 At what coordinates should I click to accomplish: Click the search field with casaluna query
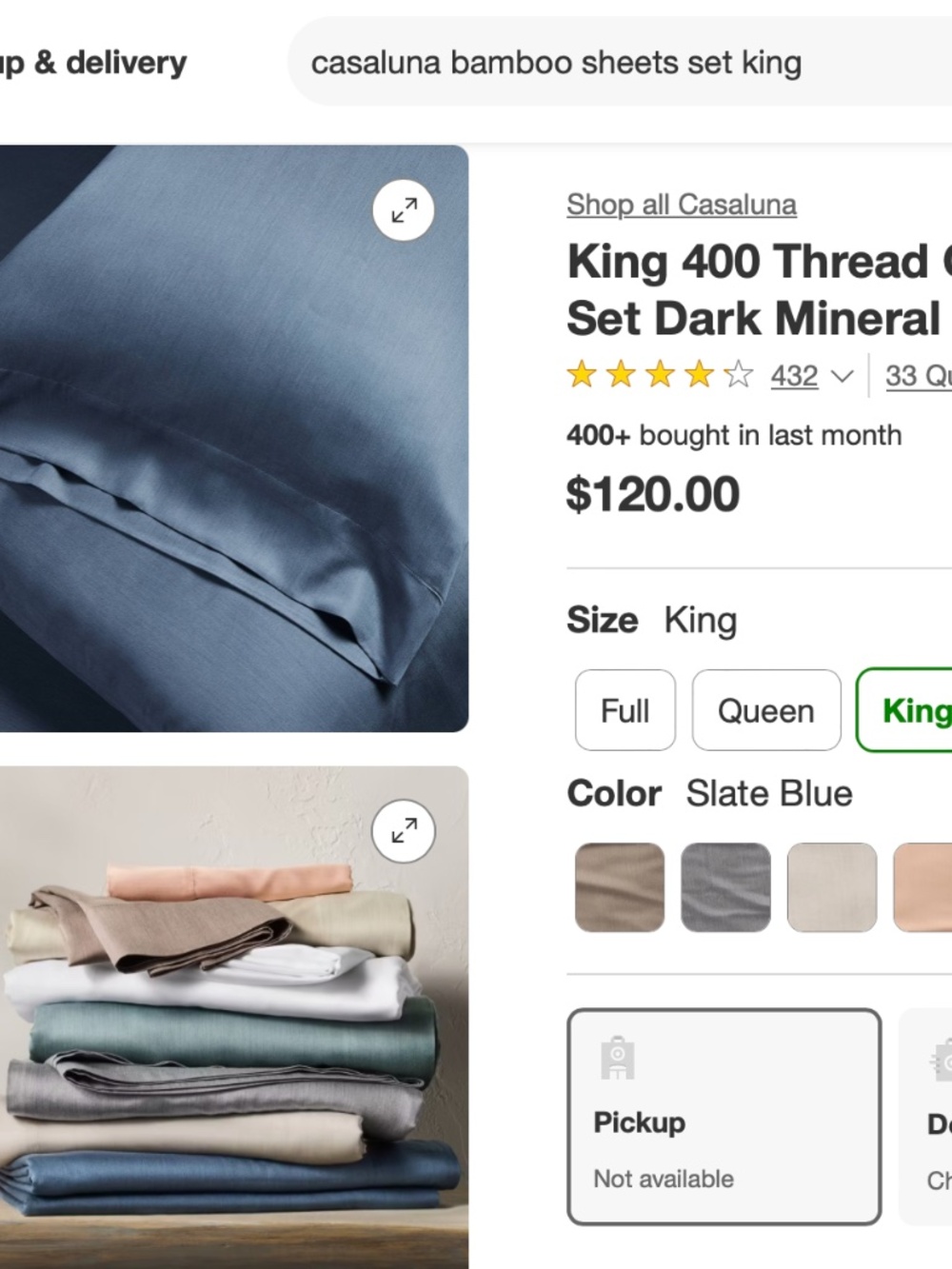pyautogui.click(x=620, y=63)
